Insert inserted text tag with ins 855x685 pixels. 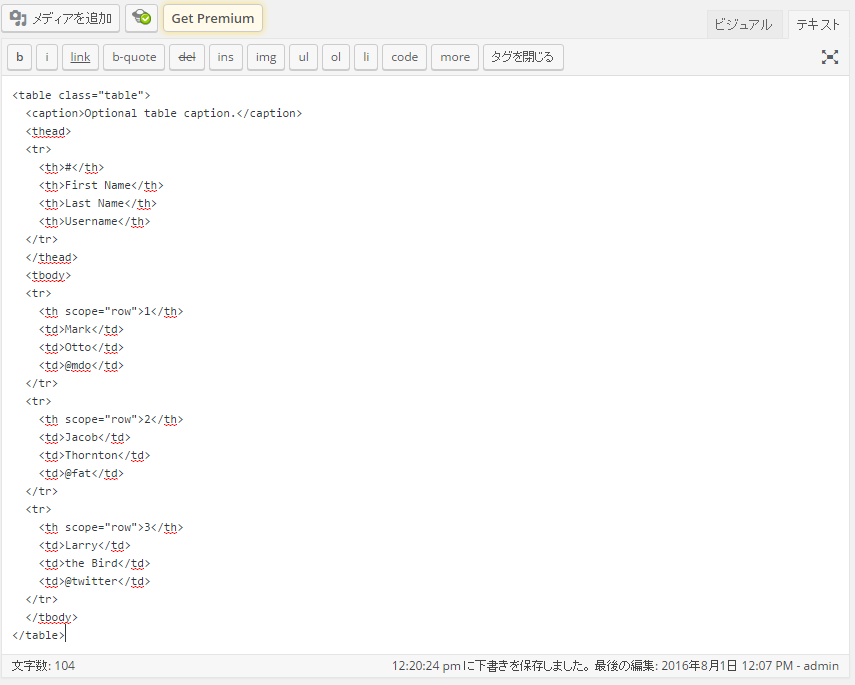(225, 57)
